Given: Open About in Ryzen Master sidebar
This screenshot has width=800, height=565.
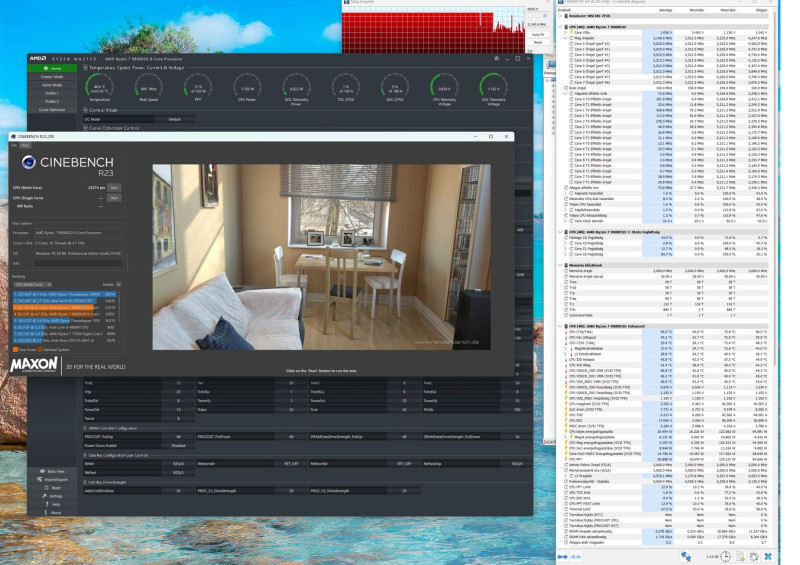Looking at the screenshot, I should point(52,512).
